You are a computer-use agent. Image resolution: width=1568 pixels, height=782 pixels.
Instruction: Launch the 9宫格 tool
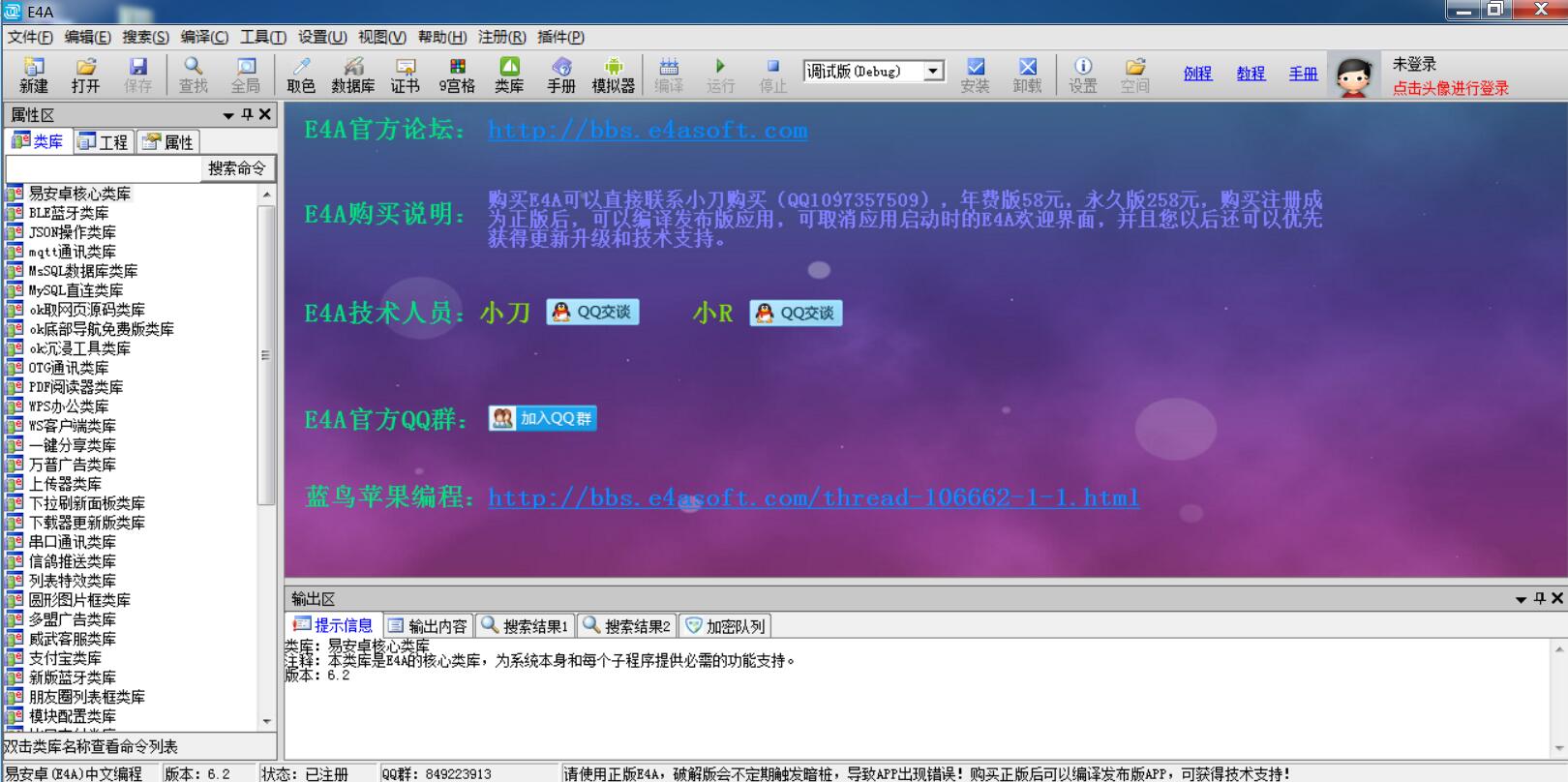[x=457, y=75]
